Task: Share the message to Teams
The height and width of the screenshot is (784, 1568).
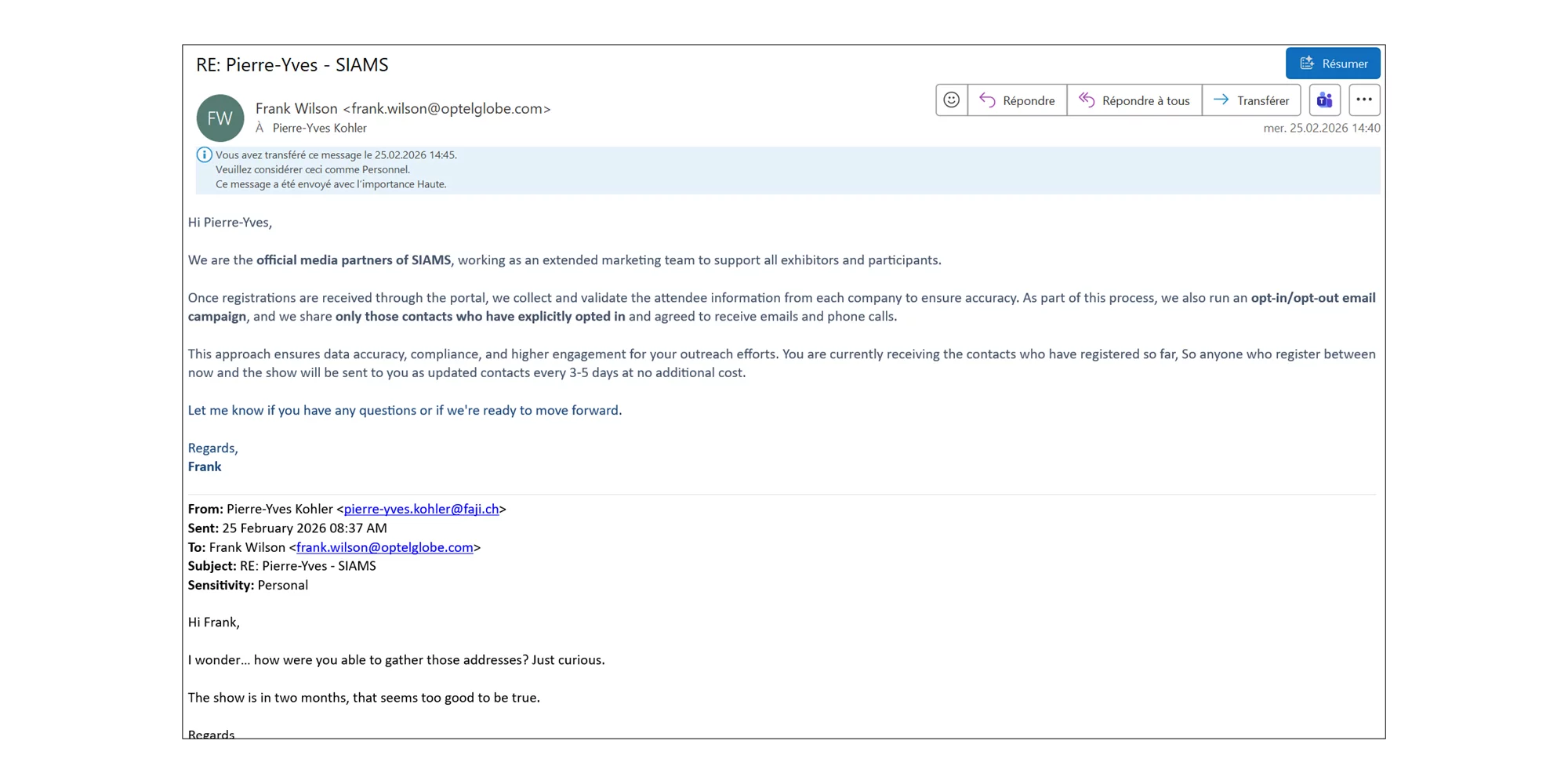Action: coord(1324,100)
